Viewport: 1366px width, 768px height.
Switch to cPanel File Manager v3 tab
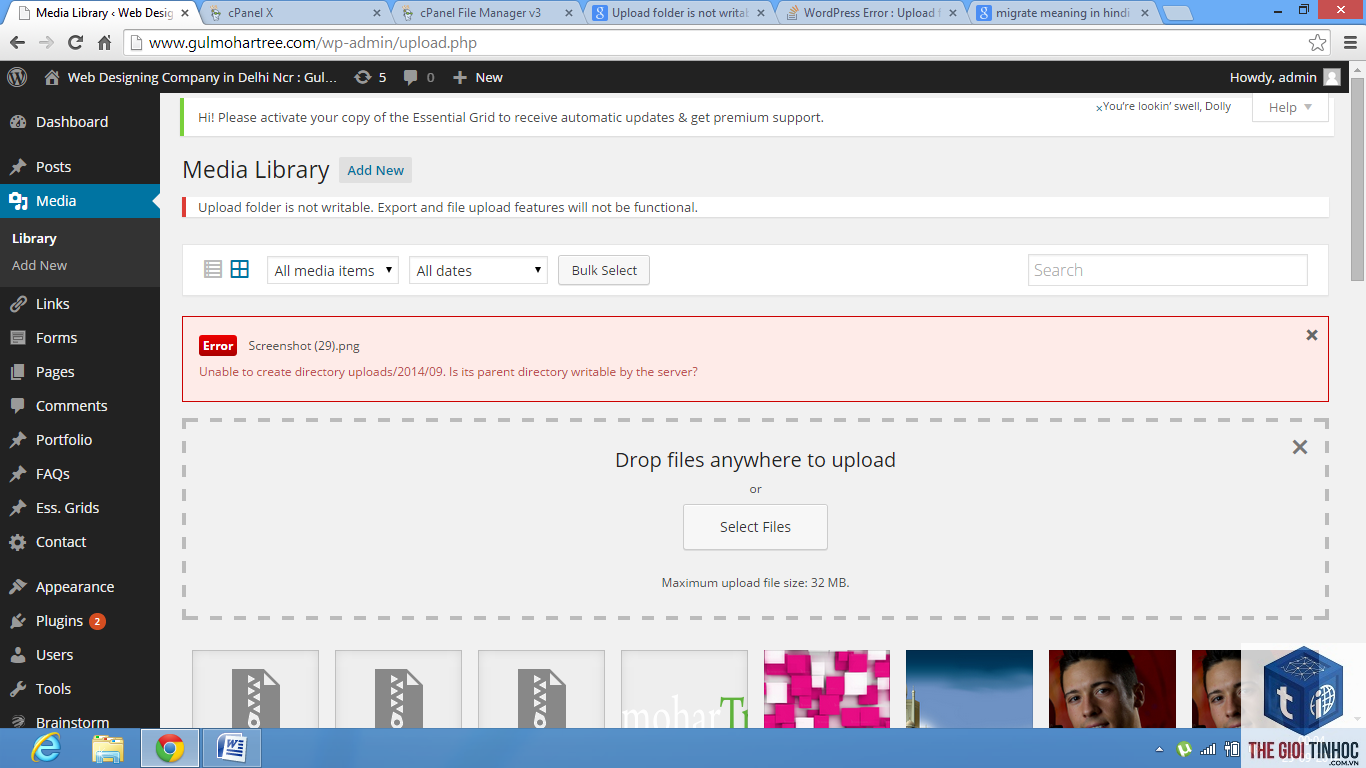tap(487, 13)
